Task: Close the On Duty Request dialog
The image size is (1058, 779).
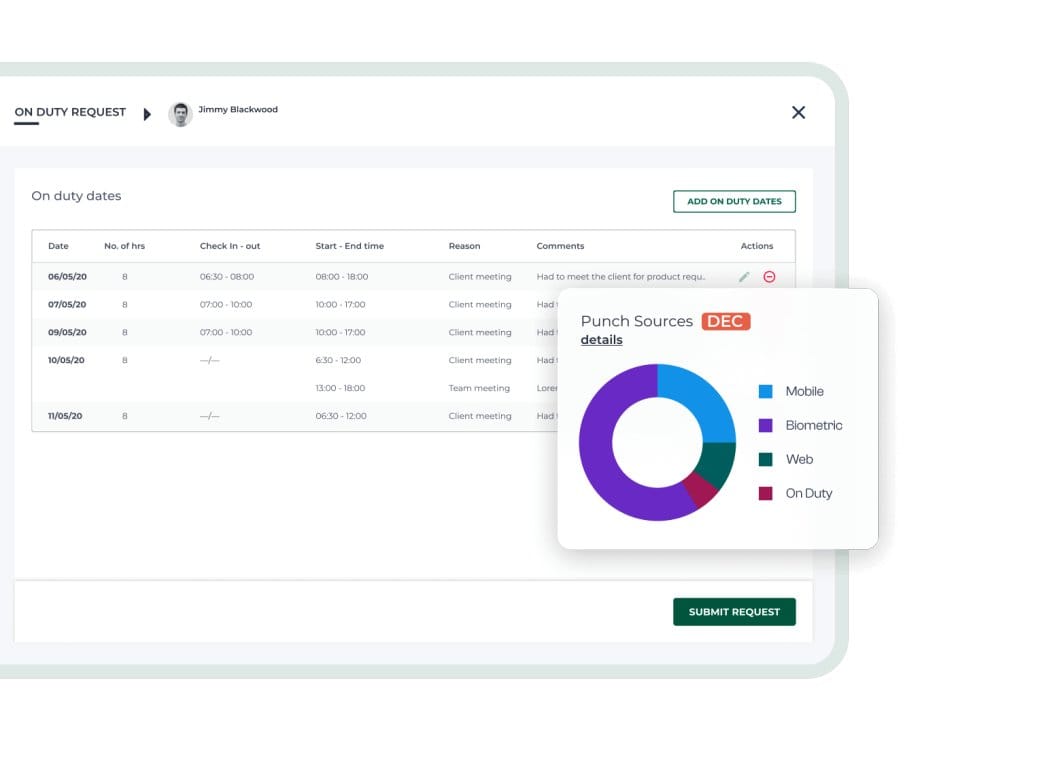Action: [798, 113]
